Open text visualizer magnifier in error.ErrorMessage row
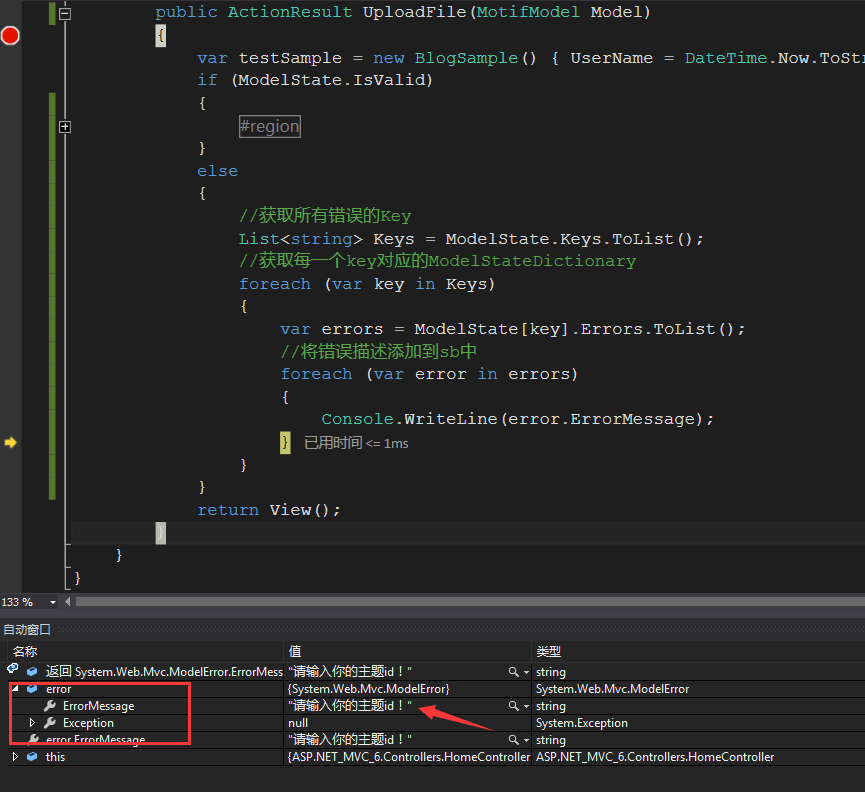Image resolution: width=865 pixels, height=792 pixels. (514, 740)
